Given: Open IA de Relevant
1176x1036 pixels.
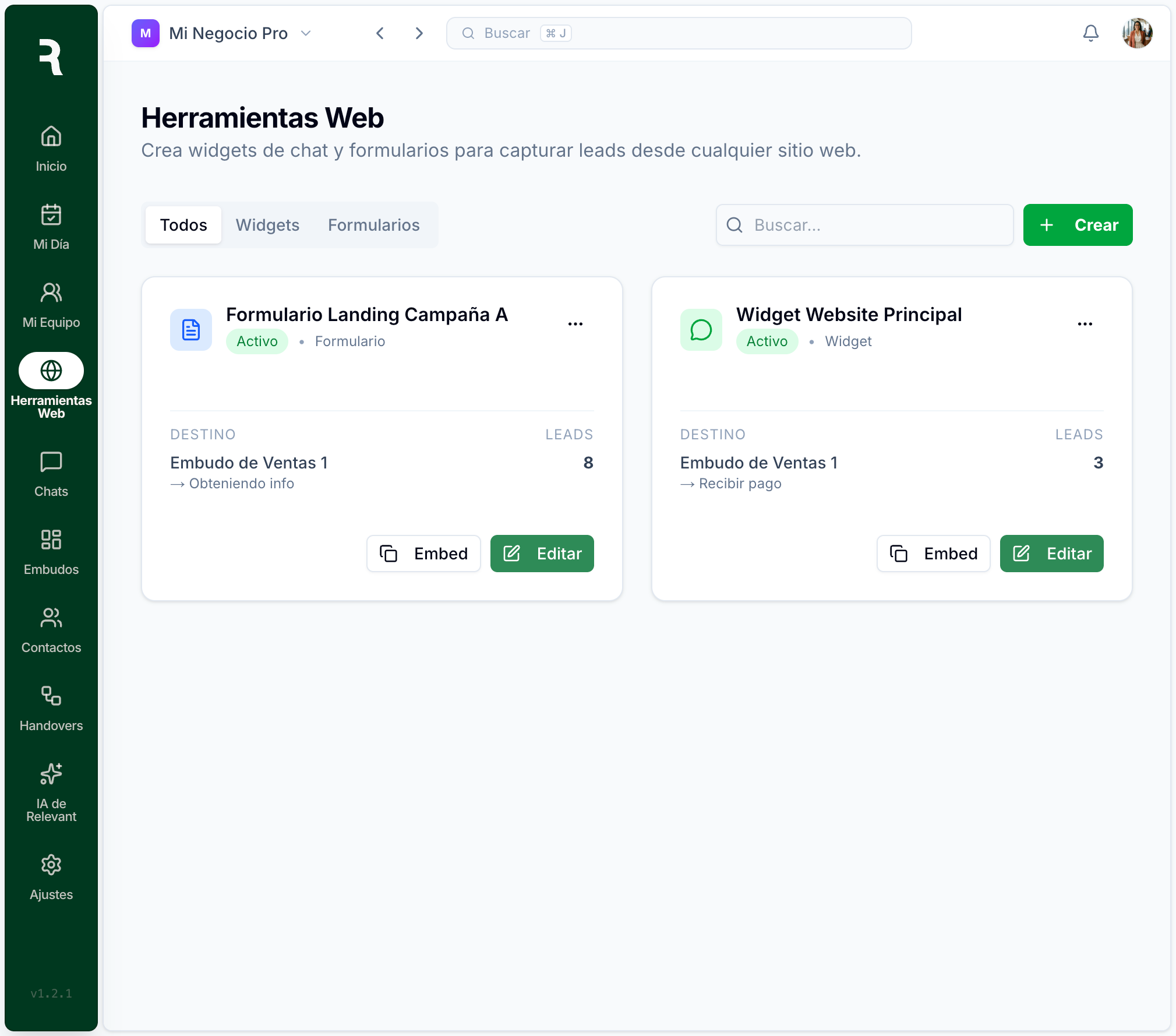Looking at the screenshot, I should 51,791.
